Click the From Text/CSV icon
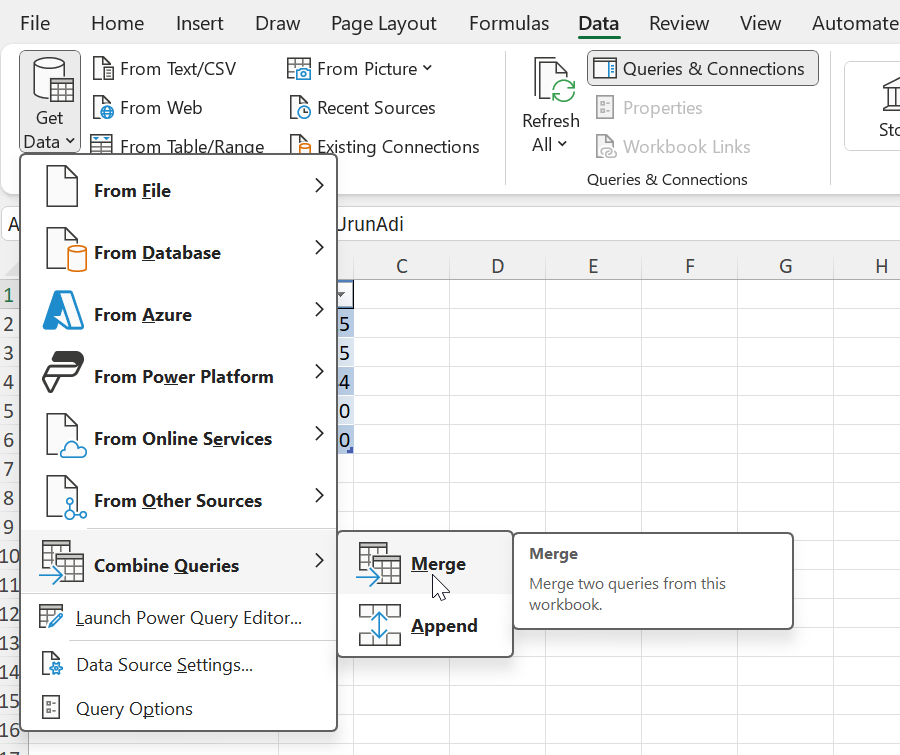The width and height of the screenshot is (900, 755). (103, 69)
